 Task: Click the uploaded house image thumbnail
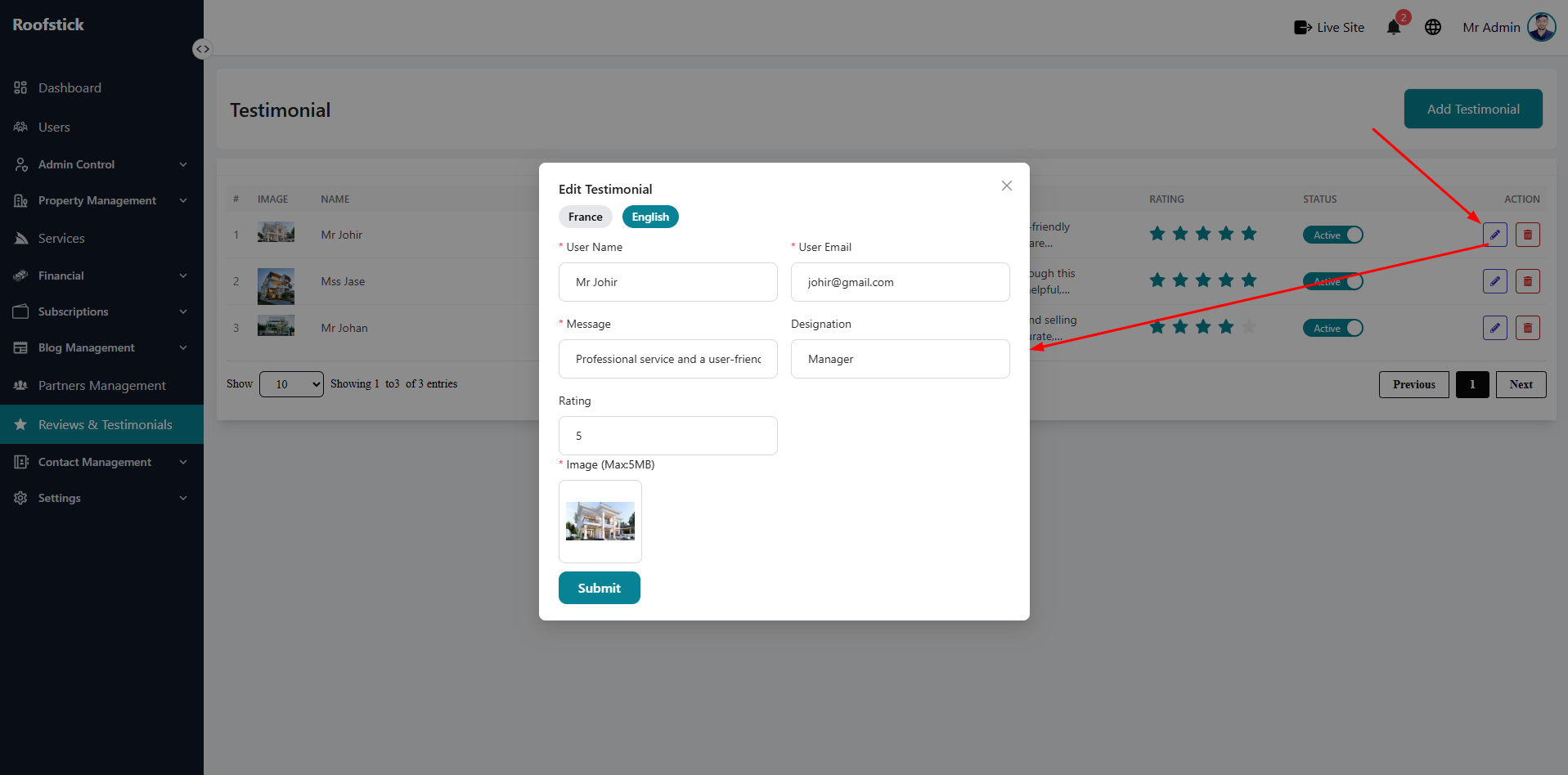(600, 522)
